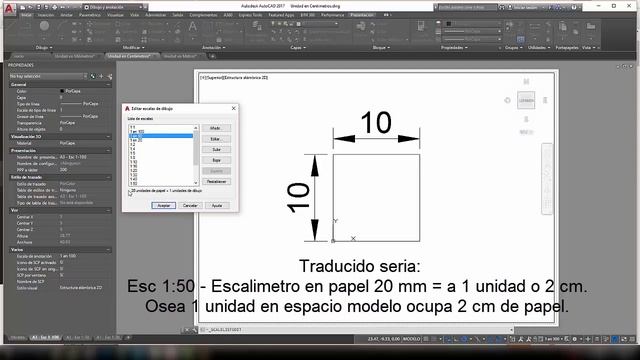Select 1 en 100 in scale list
The width and height of the screenshot is (640, 360).
[161, 131]
